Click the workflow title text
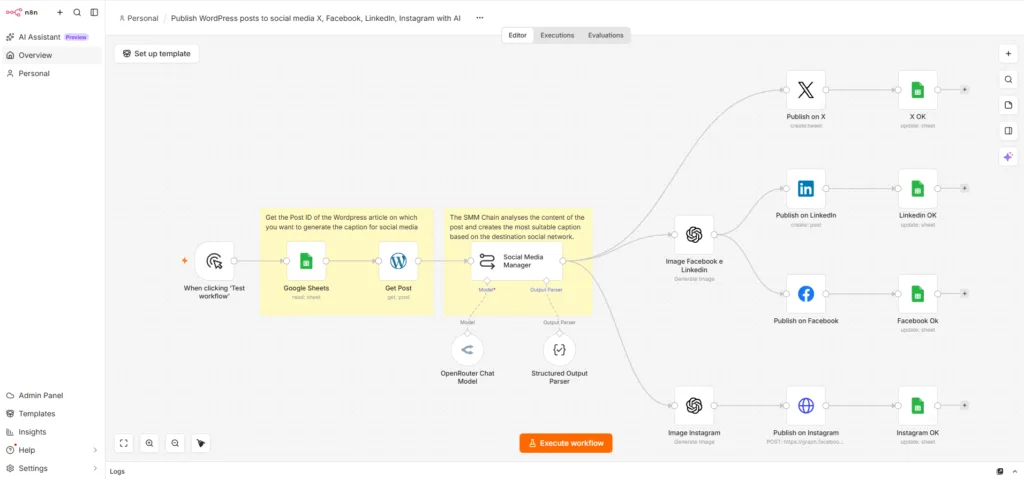 [x=315, y=18]
